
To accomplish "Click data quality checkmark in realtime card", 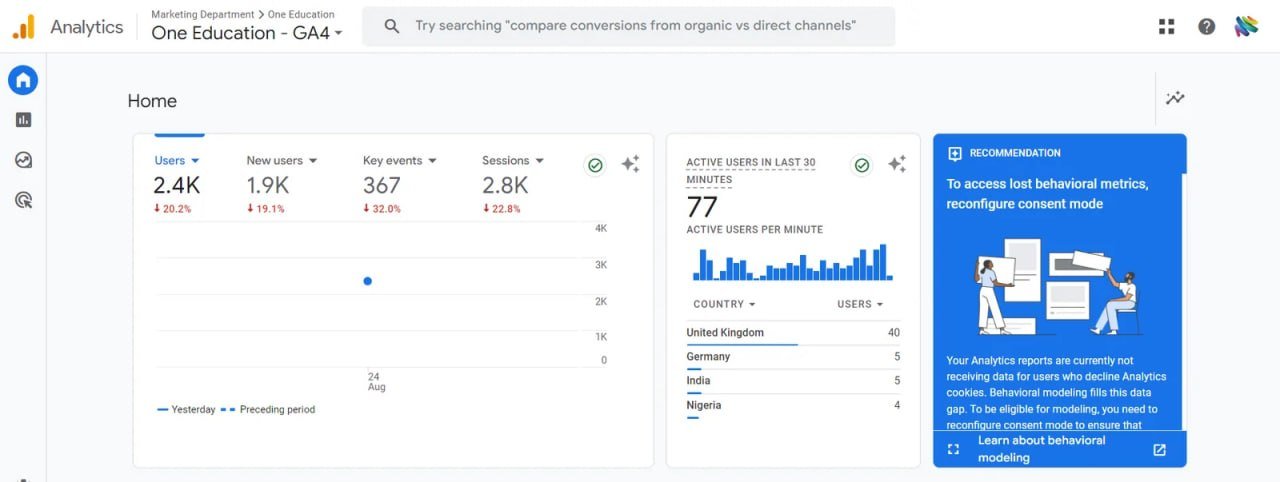I will click(861, 165).
